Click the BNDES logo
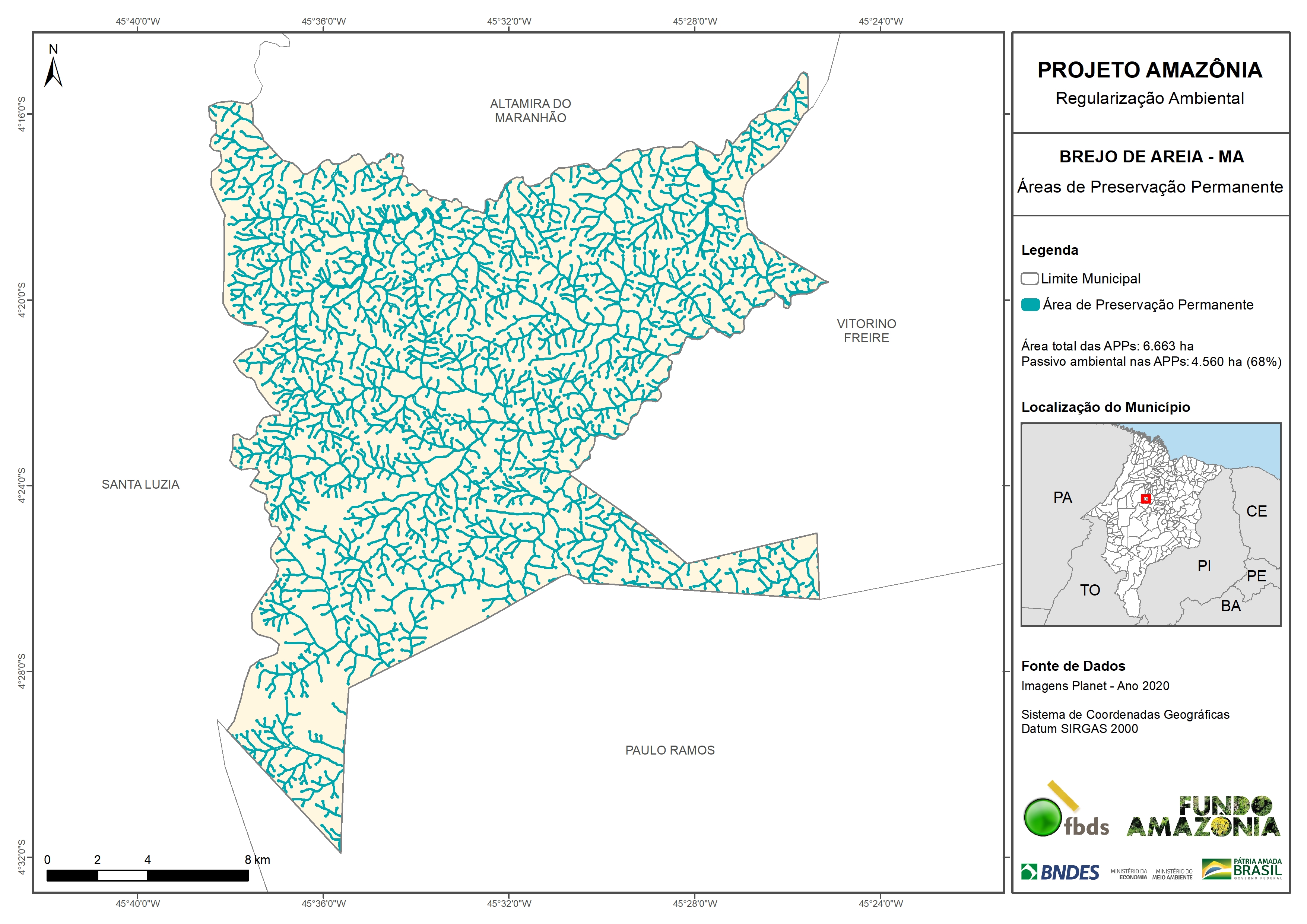 tap(1060, 872)
